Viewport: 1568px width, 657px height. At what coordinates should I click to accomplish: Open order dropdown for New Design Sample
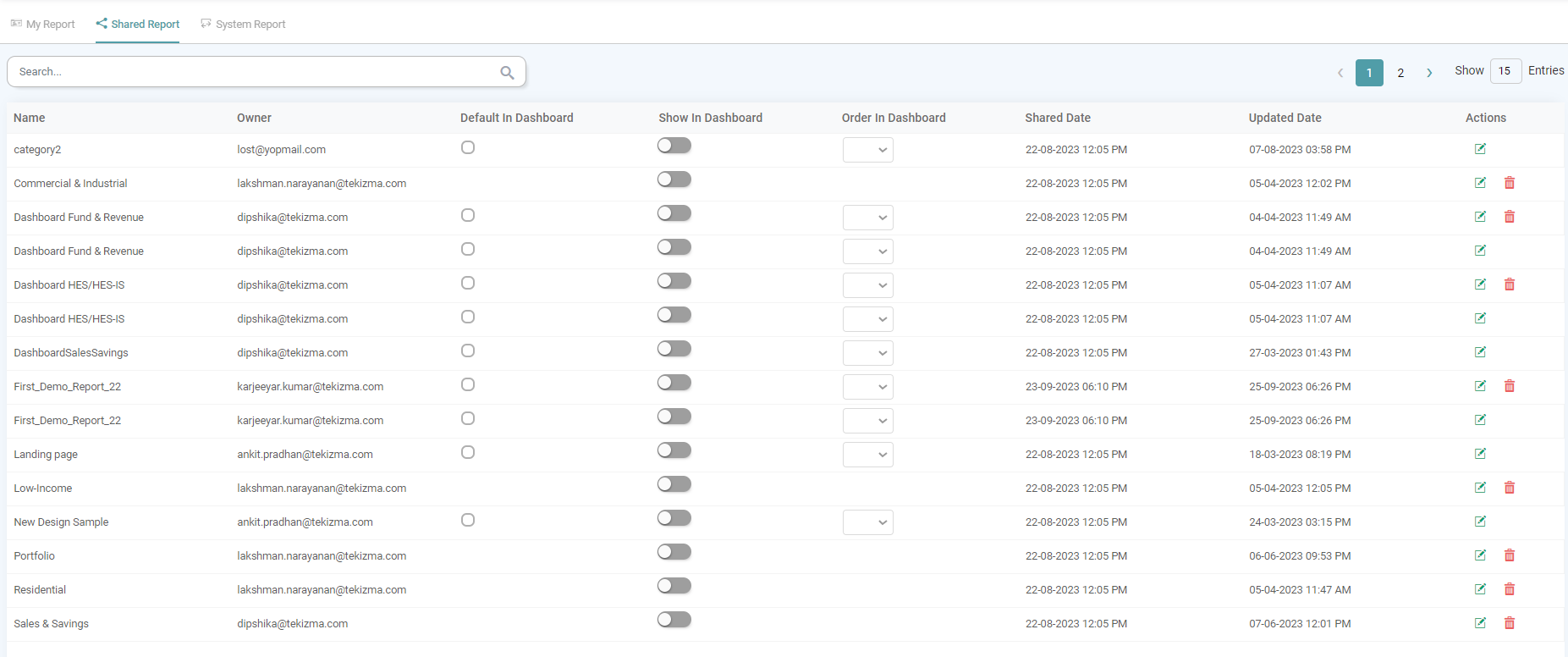tap(867, 522)
